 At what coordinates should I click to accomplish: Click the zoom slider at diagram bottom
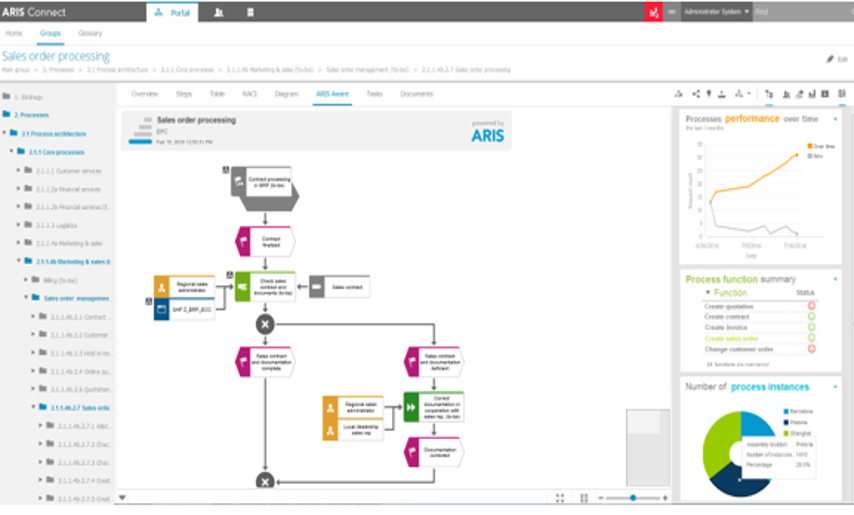click(x=632, y=497)
